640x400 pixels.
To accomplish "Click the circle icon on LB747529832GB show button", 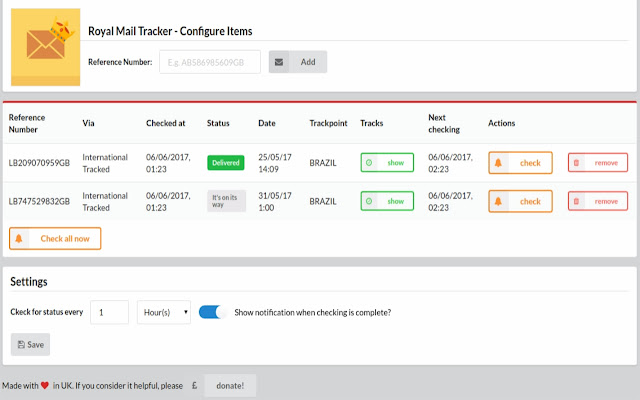I will coord(369,201).
